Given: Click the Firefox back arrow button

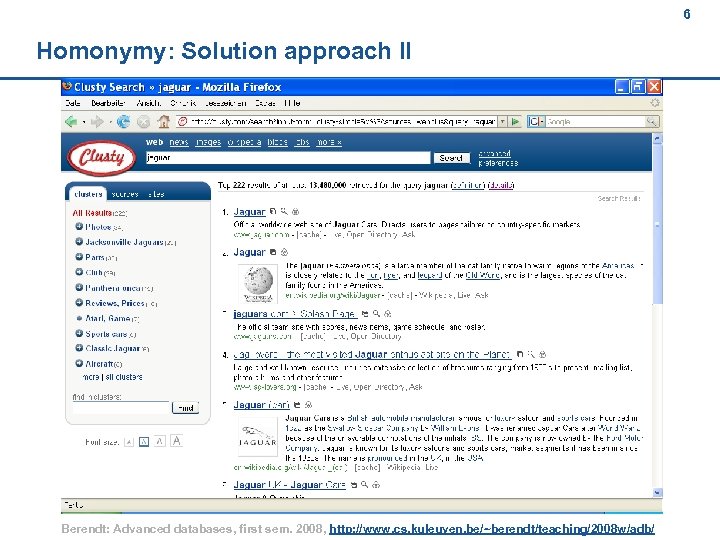Looking at the screenshot, I should [71, 122].
